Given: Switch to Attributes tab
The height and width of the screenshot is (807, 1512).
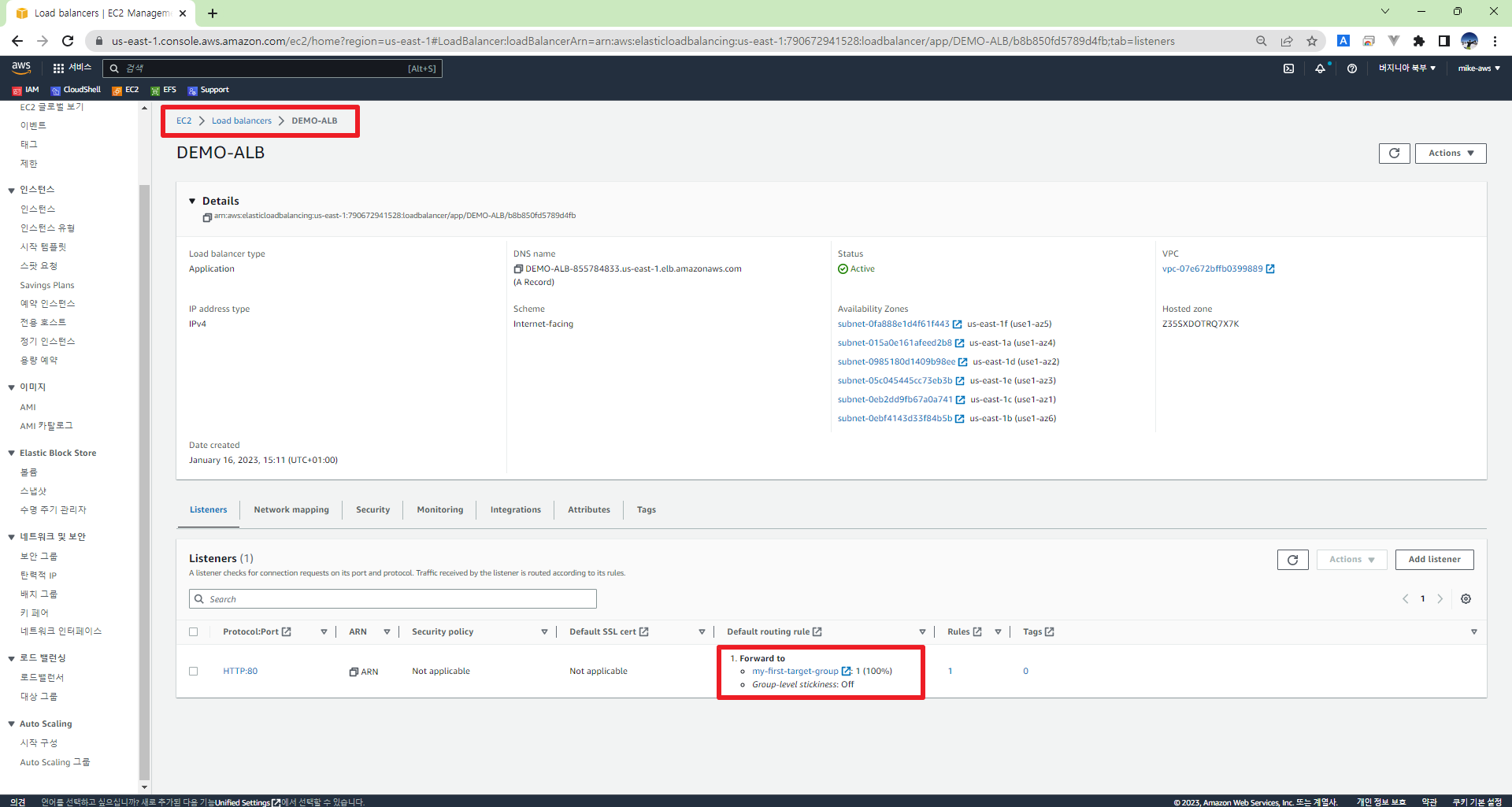Looking at the screenshot, I should 589,510.
